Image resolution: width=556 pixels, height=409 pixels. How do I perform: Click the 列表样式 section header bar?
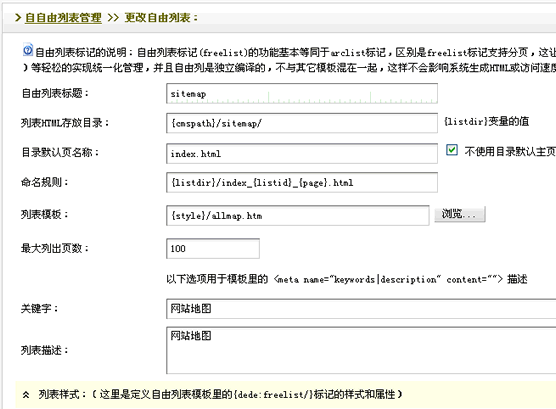click(x=285, y=394)
